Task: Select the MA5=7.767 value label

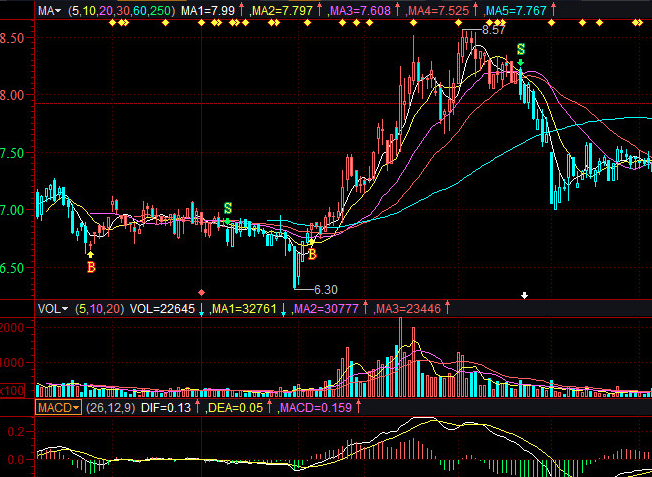Action: [x=516, y=10]
